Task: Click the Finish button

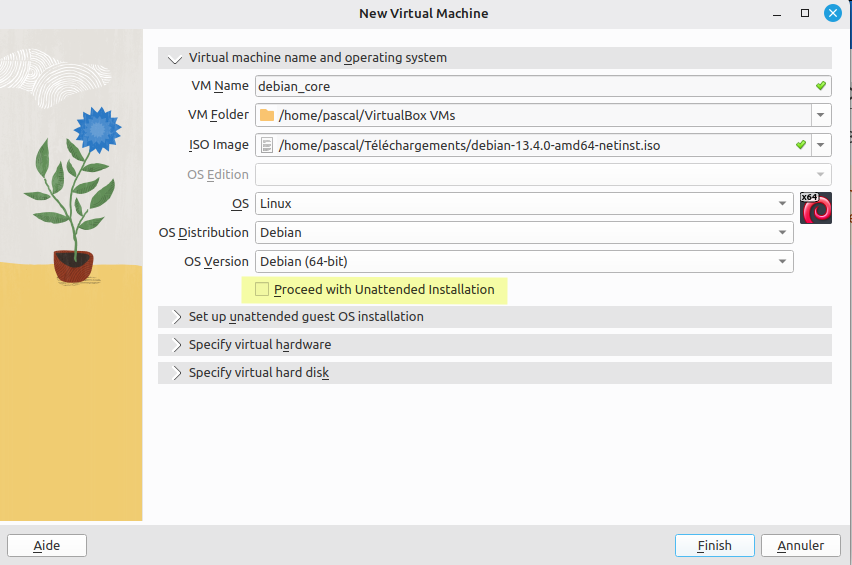Action: click(x=714, y=545)
